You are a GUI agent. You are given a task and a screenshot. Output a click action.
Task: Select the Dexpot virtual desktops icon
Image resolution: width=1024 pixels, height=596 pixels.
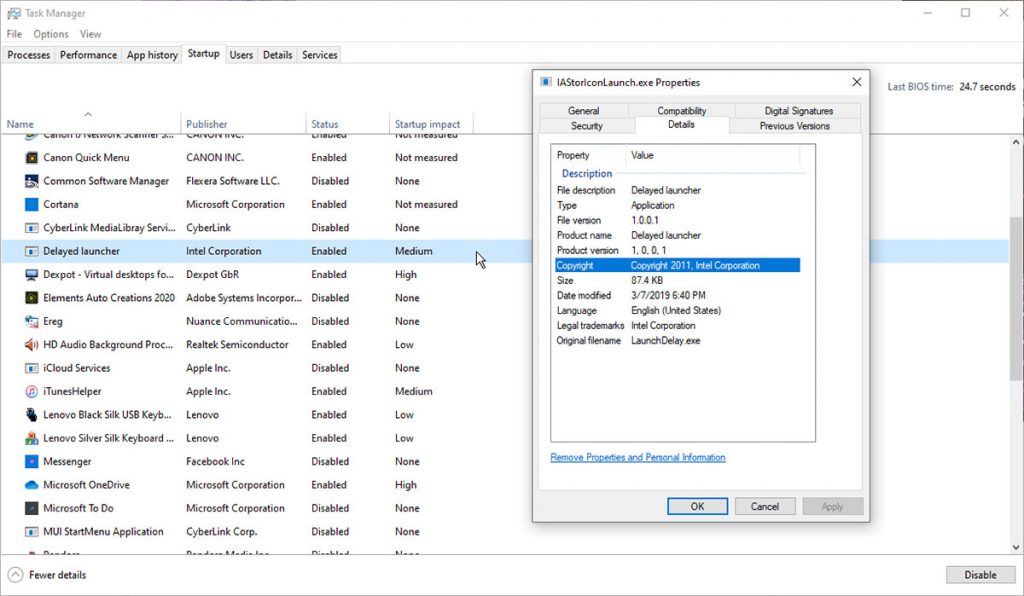[x=32, y=274]
